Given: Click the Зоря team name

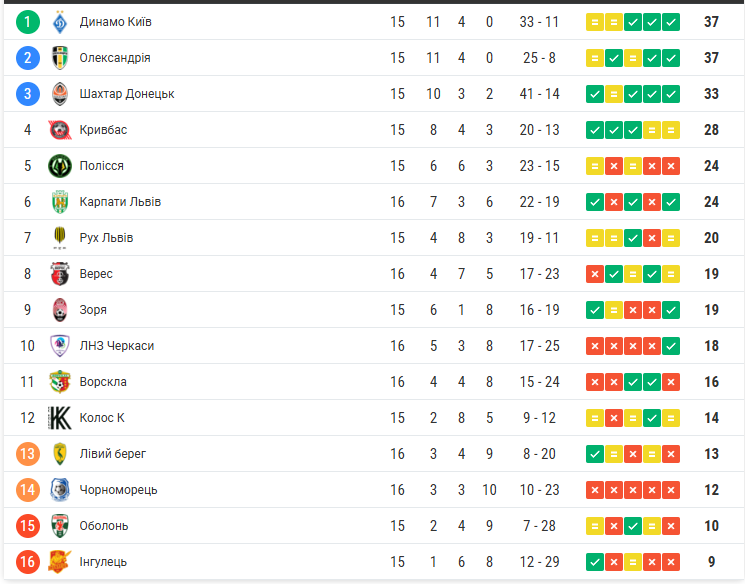Looking at the screenshot, I should (93, 310).
